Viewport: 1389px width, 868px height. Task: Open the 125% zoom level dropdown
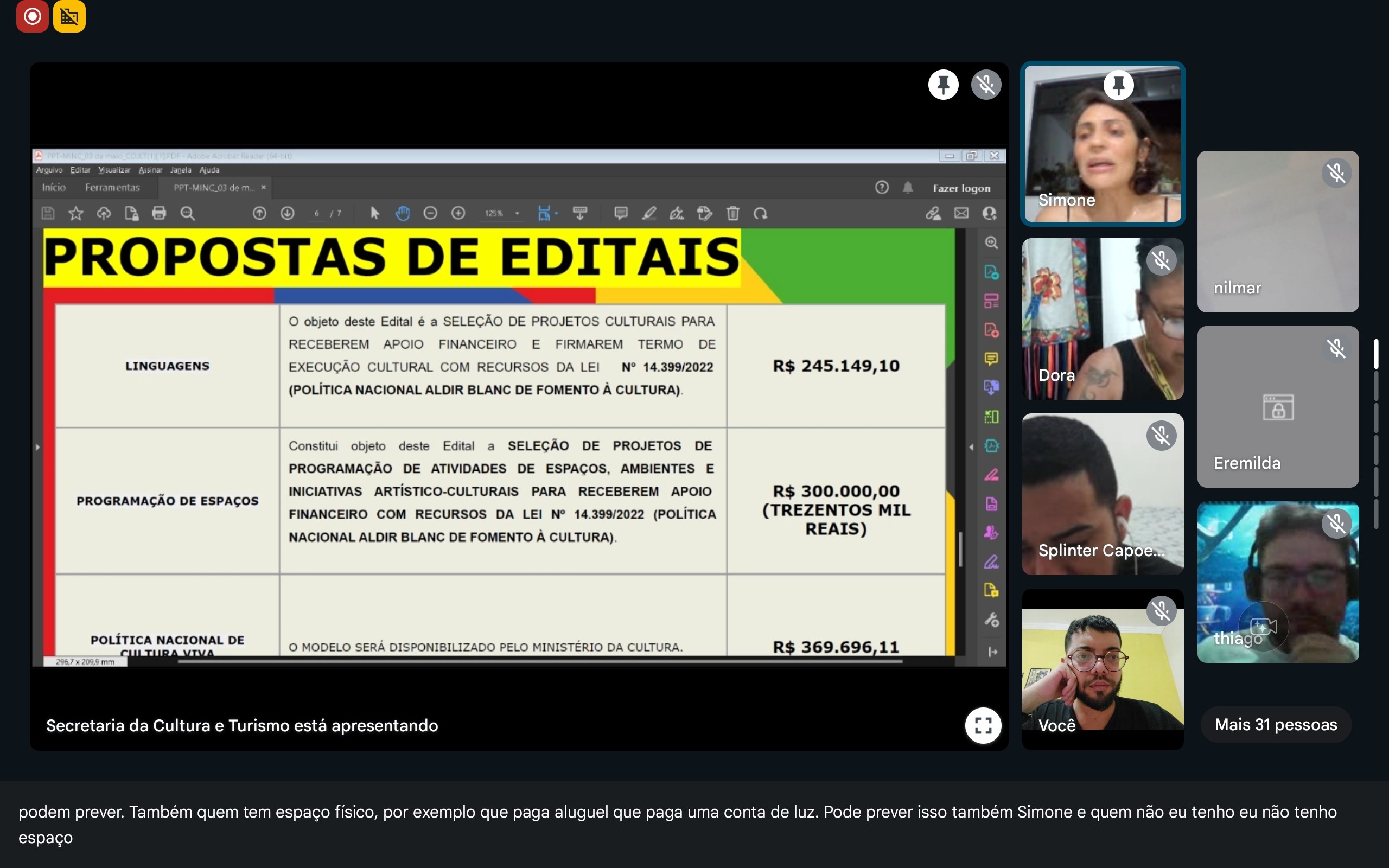coord(517,214)
